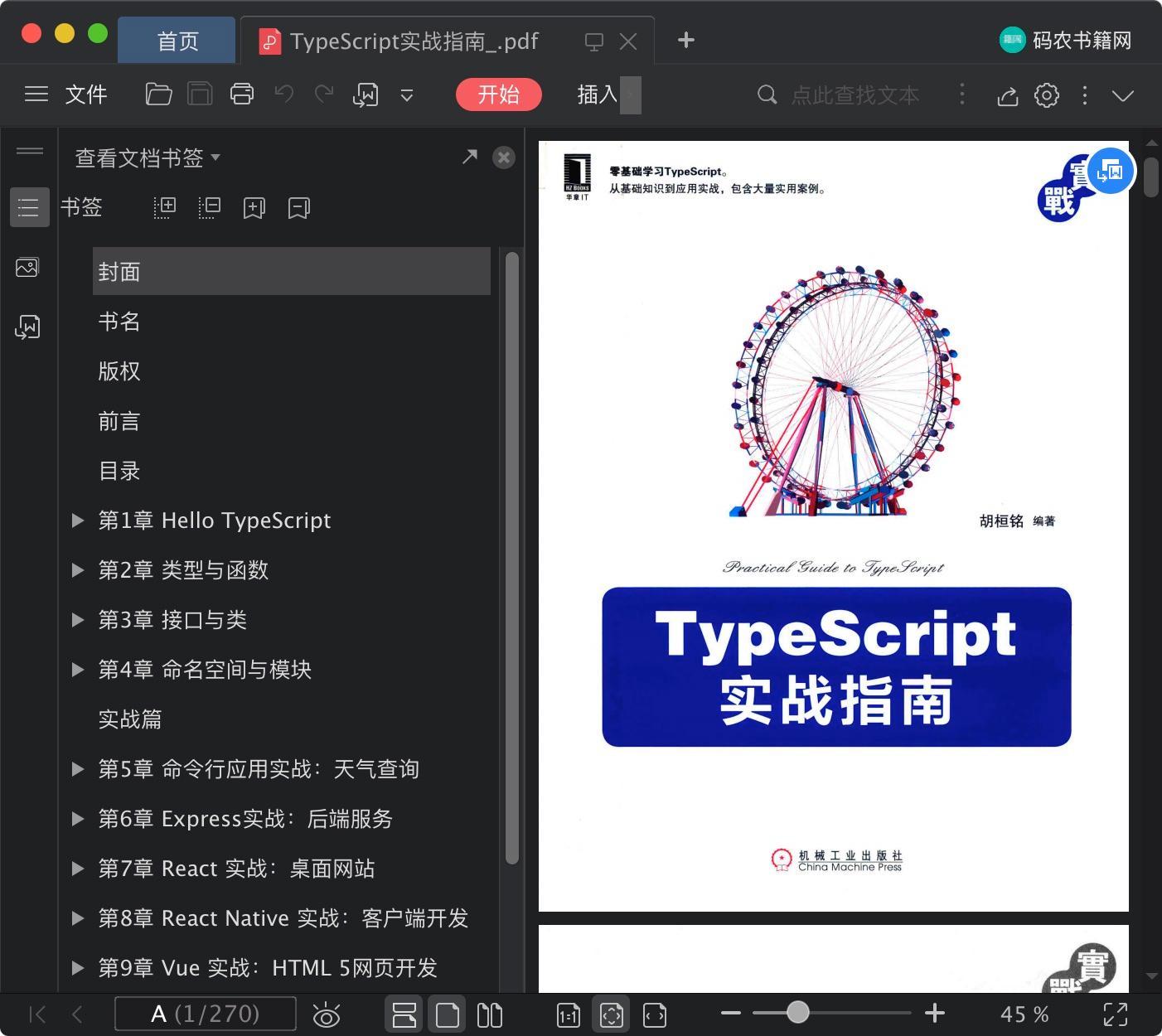The width and height of the screenshot is (1162, 1036).
Task: Open the settings gear icon
Action: point(1047,95)
